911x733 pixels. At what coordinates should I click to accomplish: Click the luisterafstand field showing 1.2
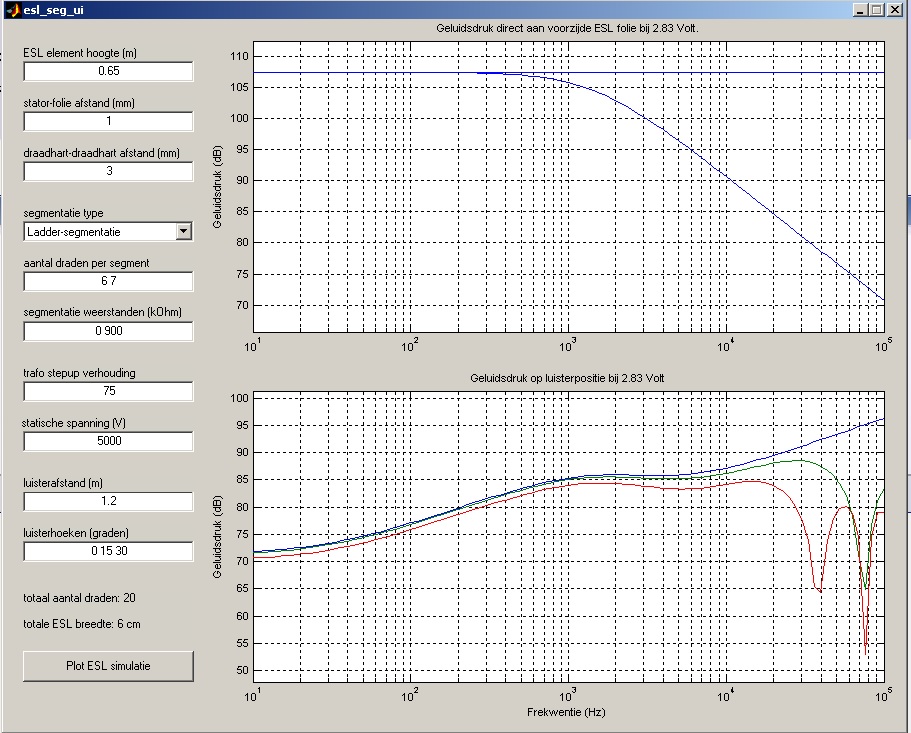(108, 501)
